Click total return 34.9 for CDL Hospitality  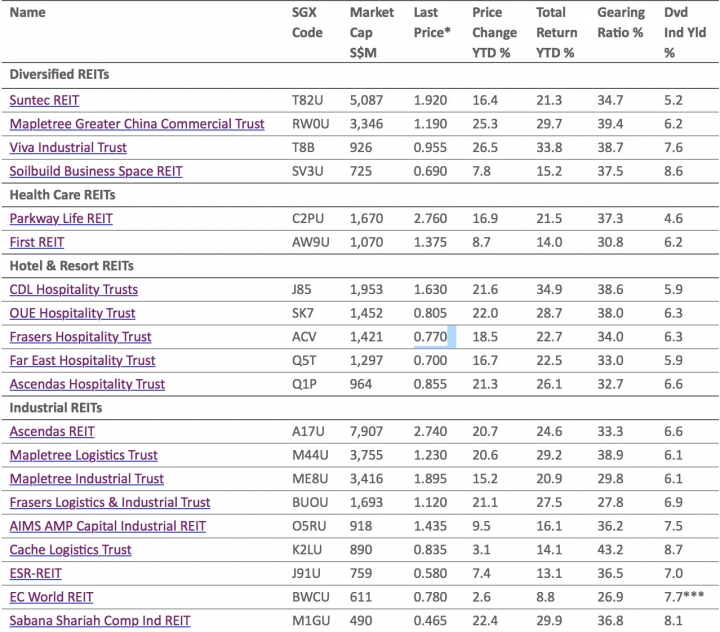pos(549,289)
